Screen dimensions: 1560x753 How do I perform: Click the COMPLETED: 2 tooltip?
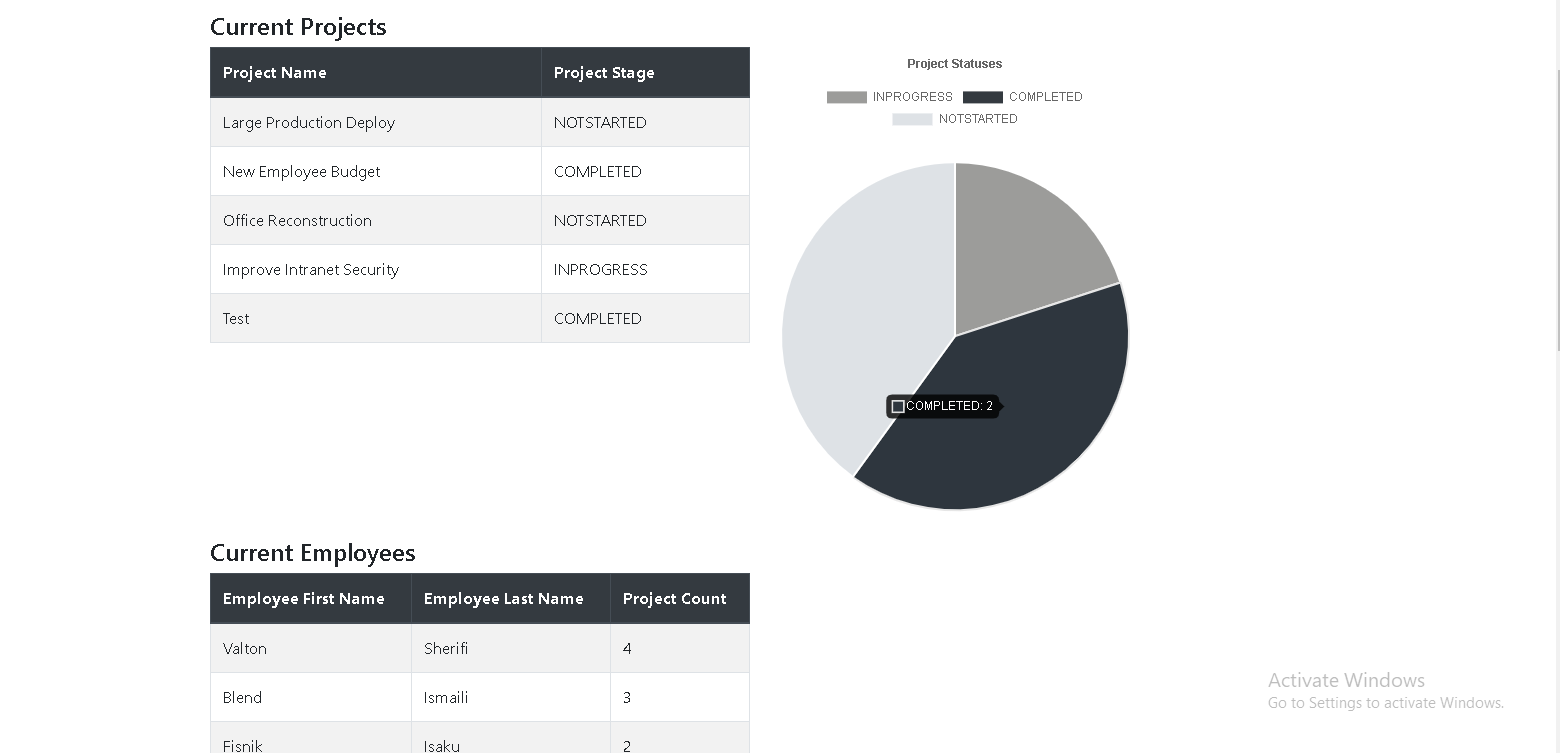943,405
